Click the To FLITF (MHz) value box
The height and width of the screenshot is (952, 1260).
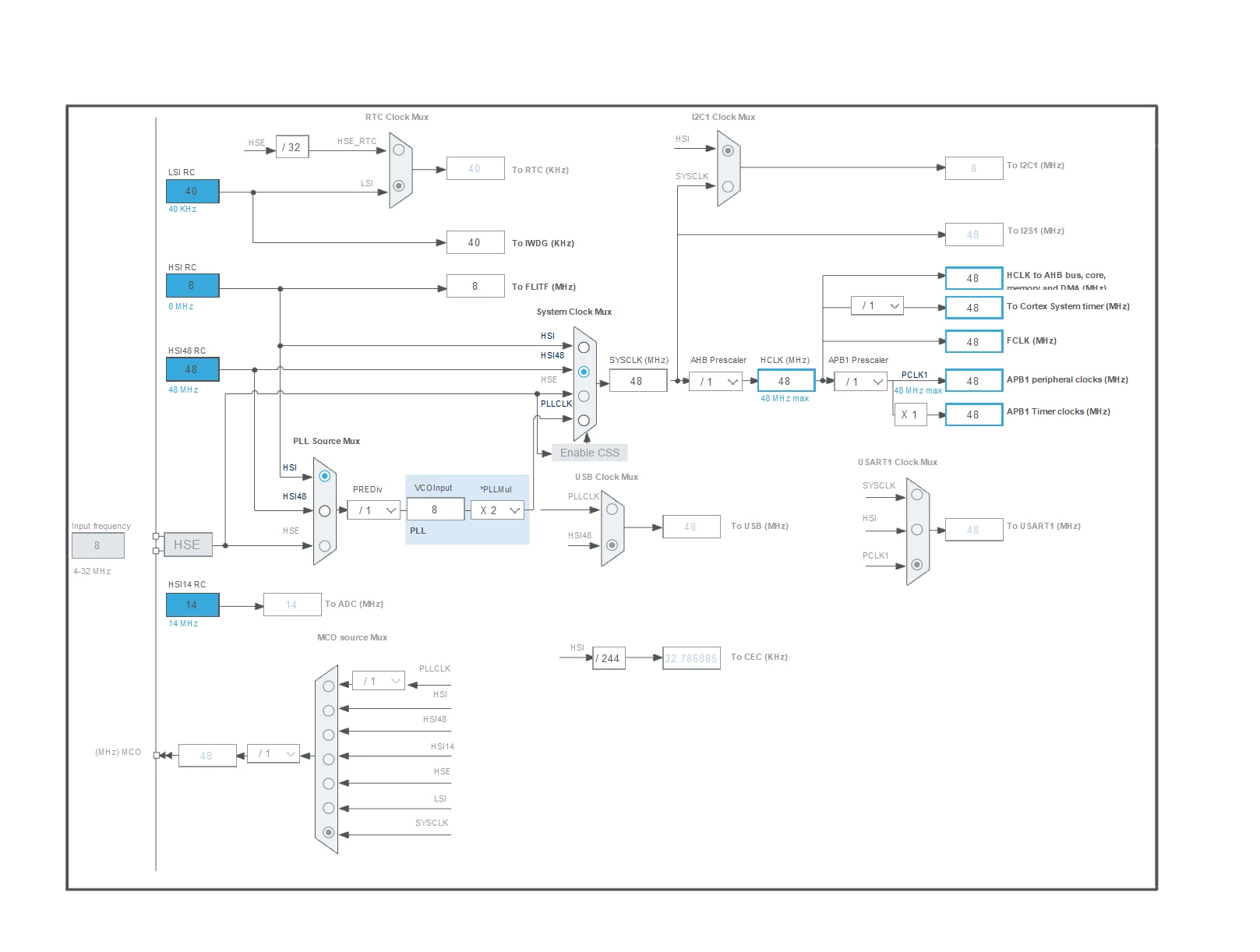[x=475, y=286]
